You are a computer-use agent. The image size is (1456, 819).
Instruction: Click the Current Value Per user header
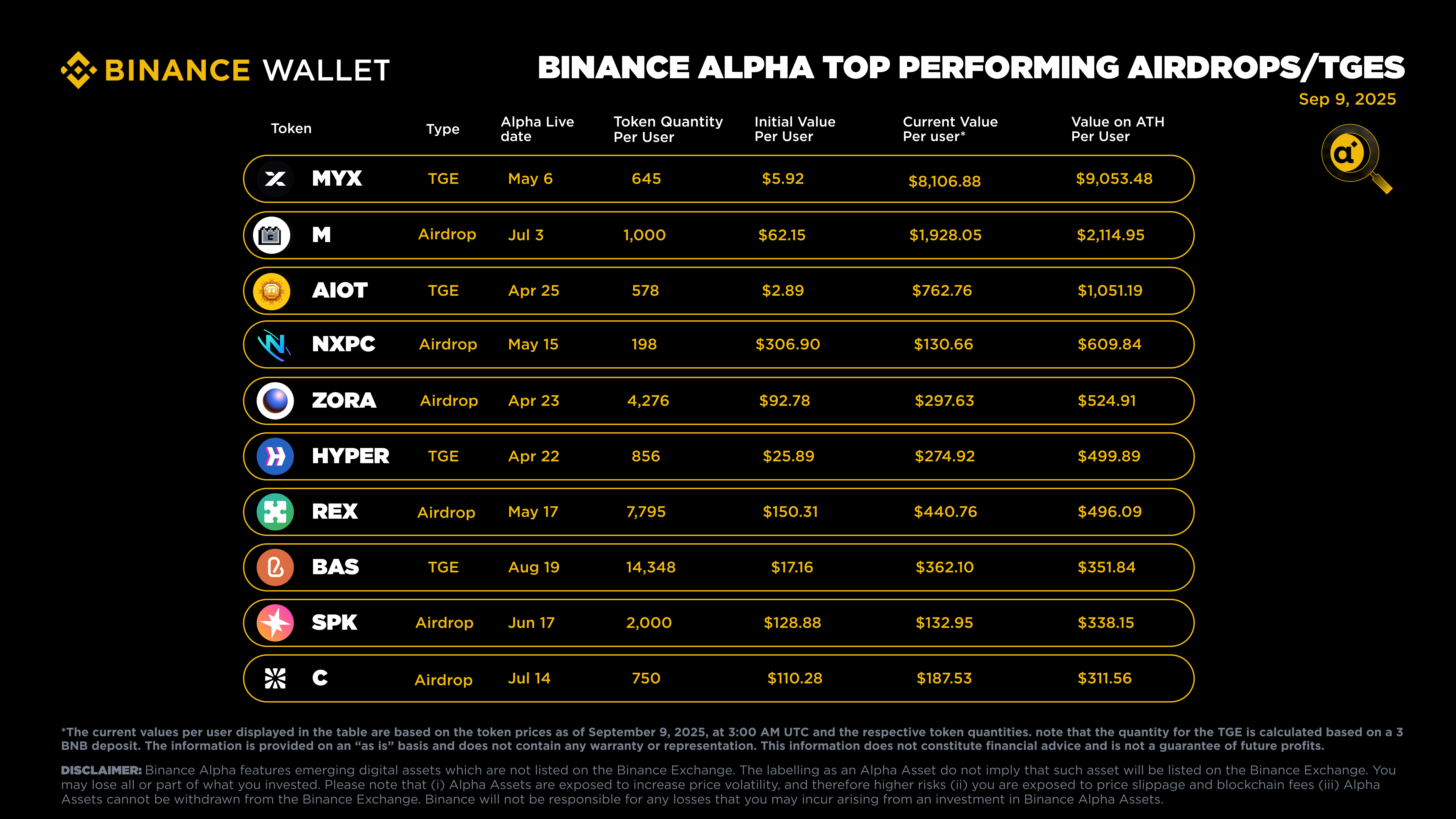[x=950, y=129]
